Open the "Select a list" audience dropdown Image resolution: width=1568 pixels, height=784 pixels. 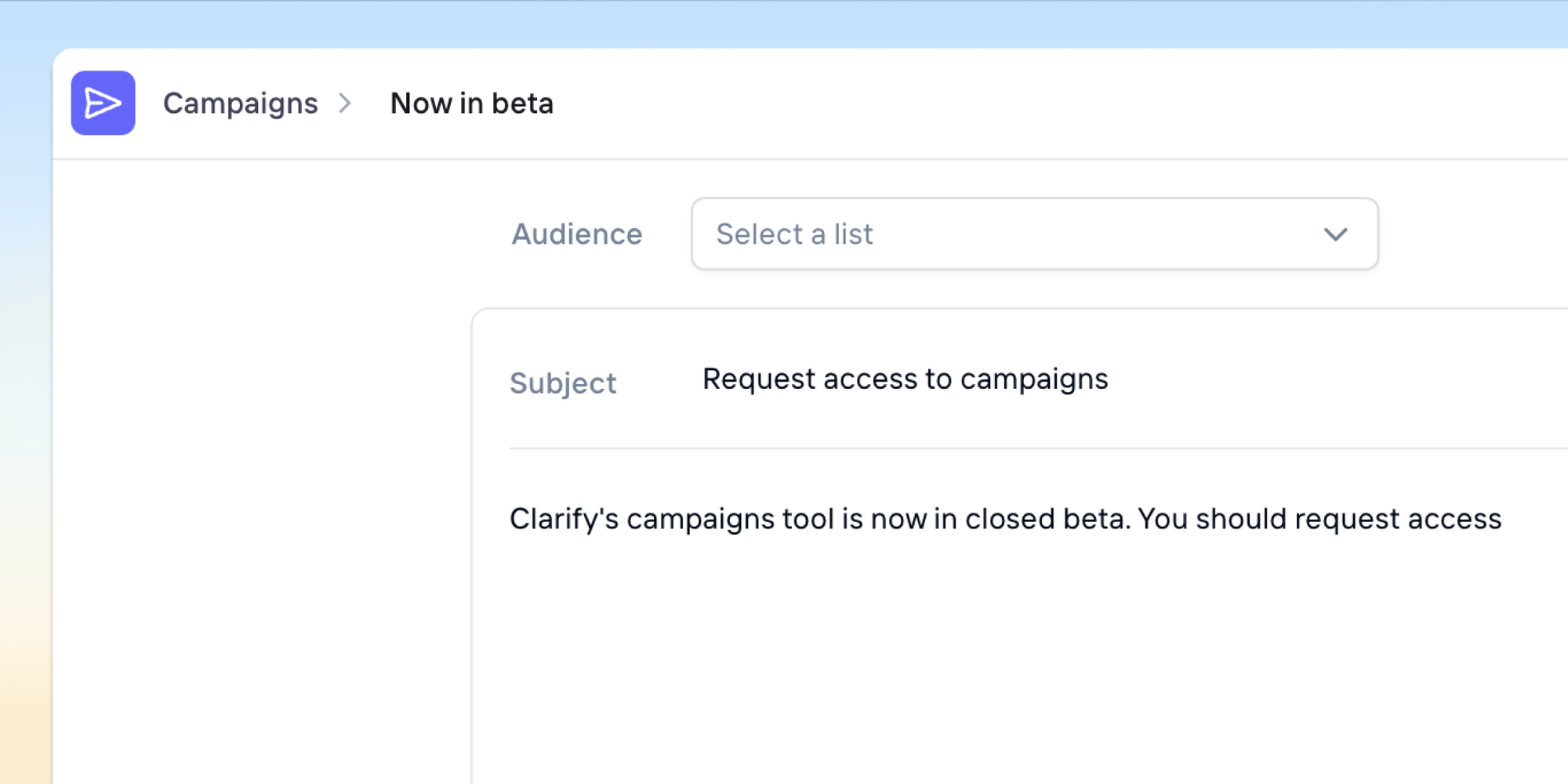tap(1033, 234)
